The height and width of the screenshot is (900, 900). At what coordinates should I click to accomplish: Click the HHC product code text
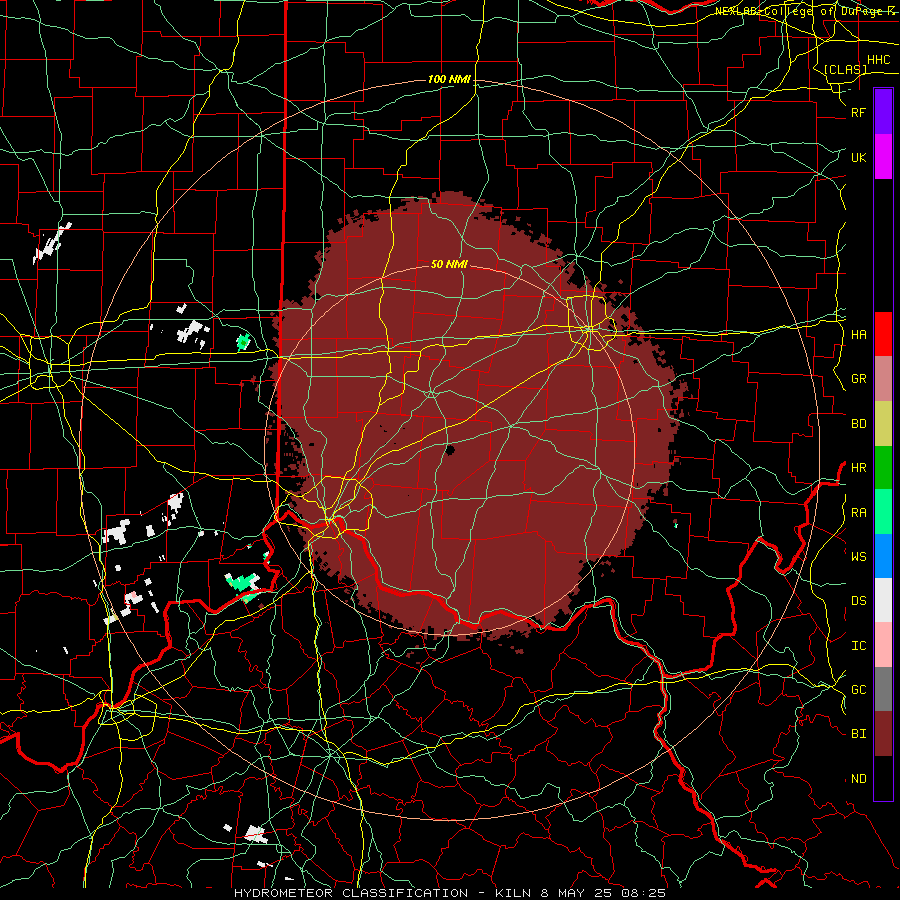click(878, 60)
